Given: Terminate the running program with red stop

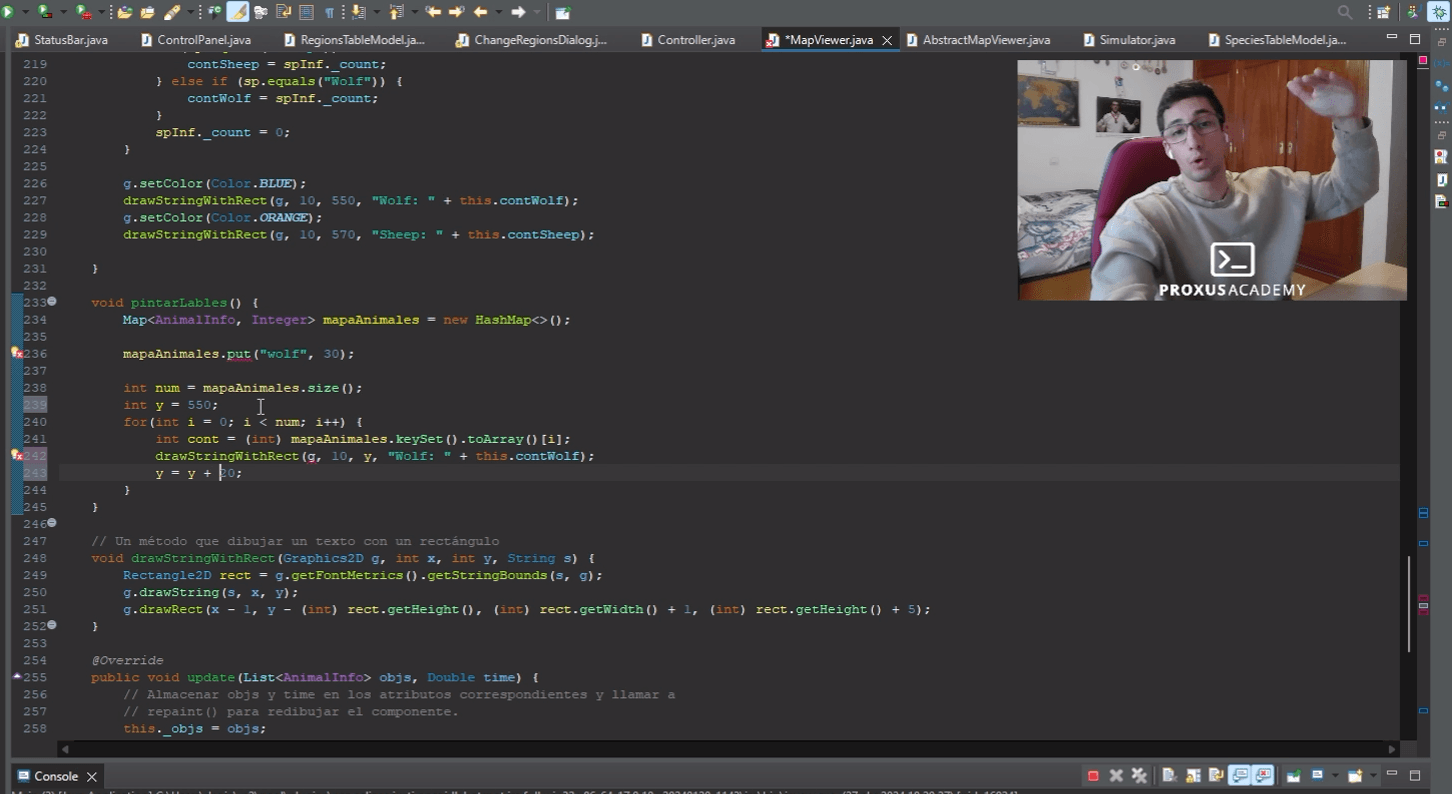Looking at the screenshot, I should (1093, 777).
